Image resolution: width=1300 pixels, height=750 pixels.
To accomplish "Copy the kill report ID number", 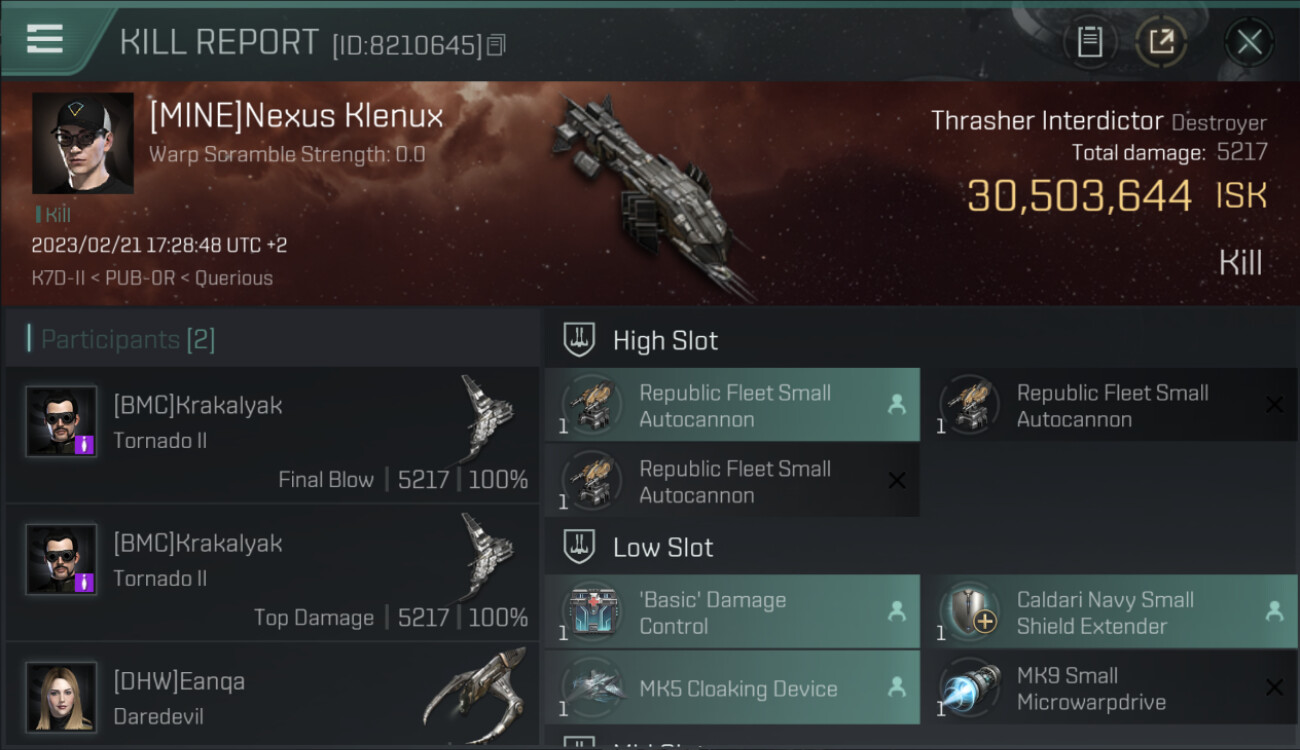I will click(497, 45).
